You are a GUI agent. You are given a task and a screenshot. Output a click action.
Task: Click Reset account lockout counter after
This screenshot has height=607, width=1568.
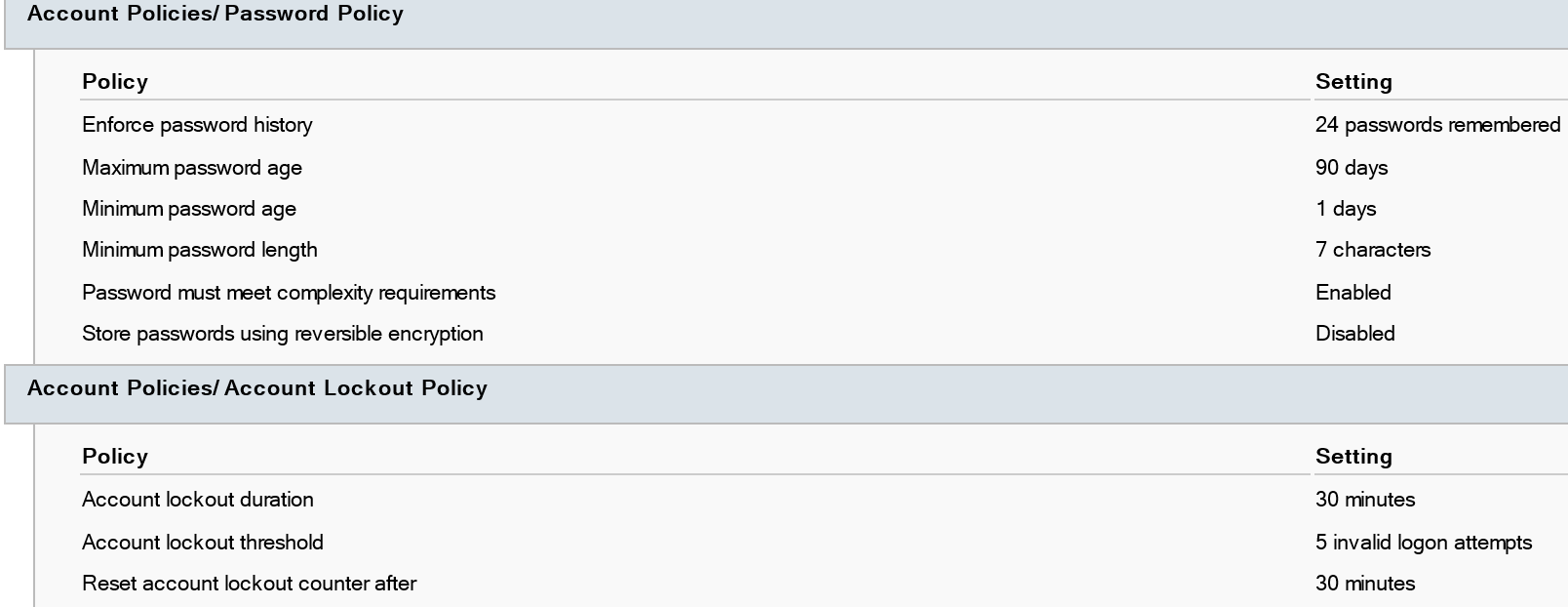pos(250,584)
